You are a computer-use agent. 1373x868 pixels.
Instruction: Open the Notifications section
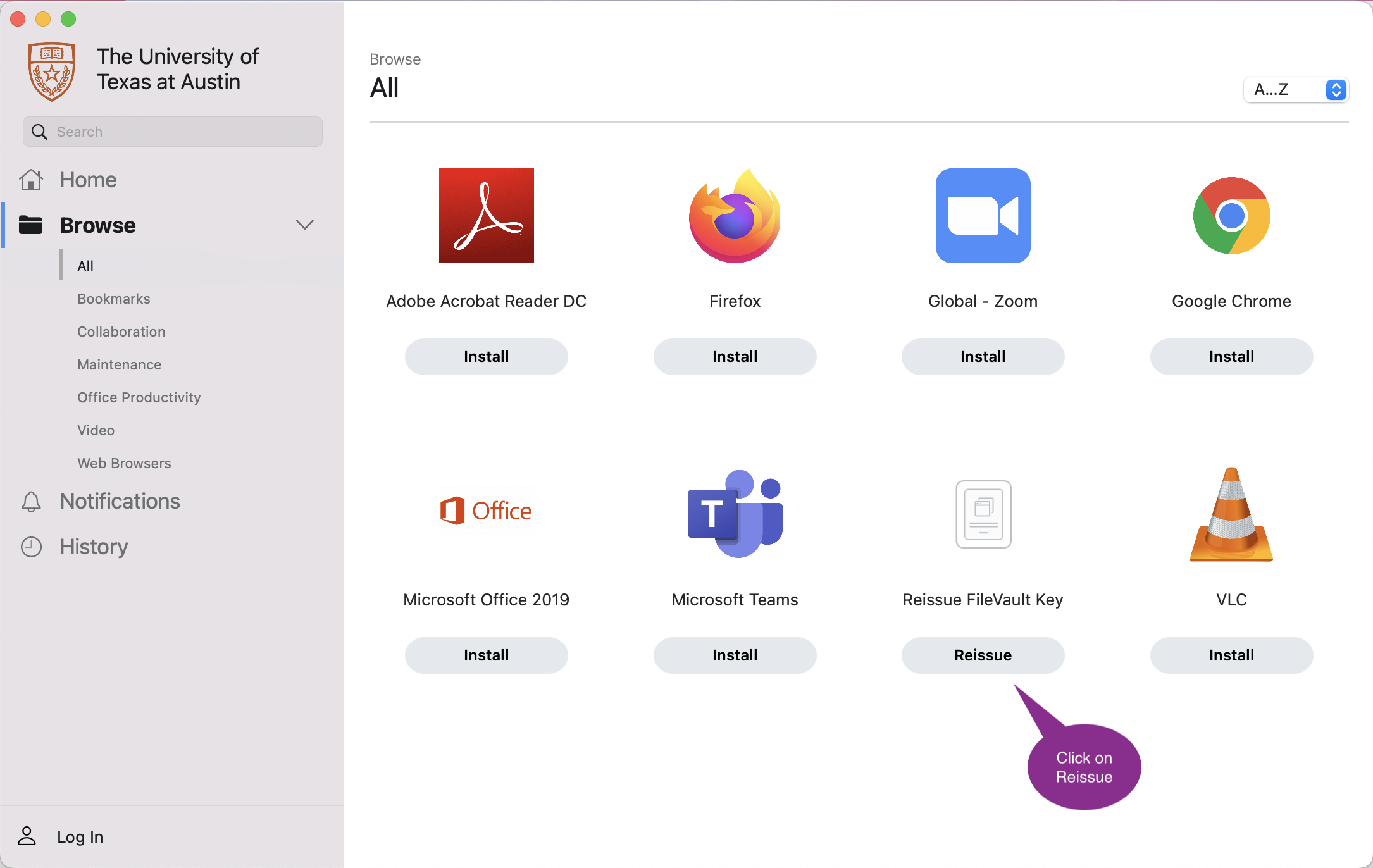[x=120, y=501]
